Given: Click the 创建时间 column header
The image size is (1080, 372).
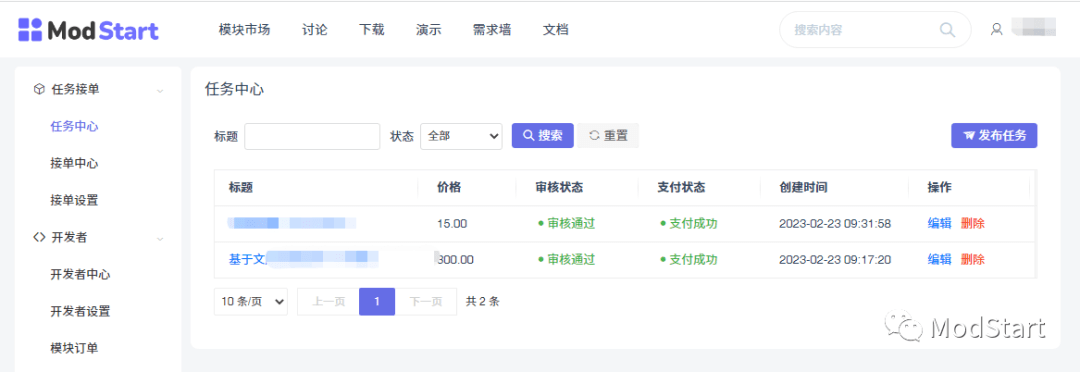Looking at the screenshot, I should pyautogui.click(x=803, y=187).
